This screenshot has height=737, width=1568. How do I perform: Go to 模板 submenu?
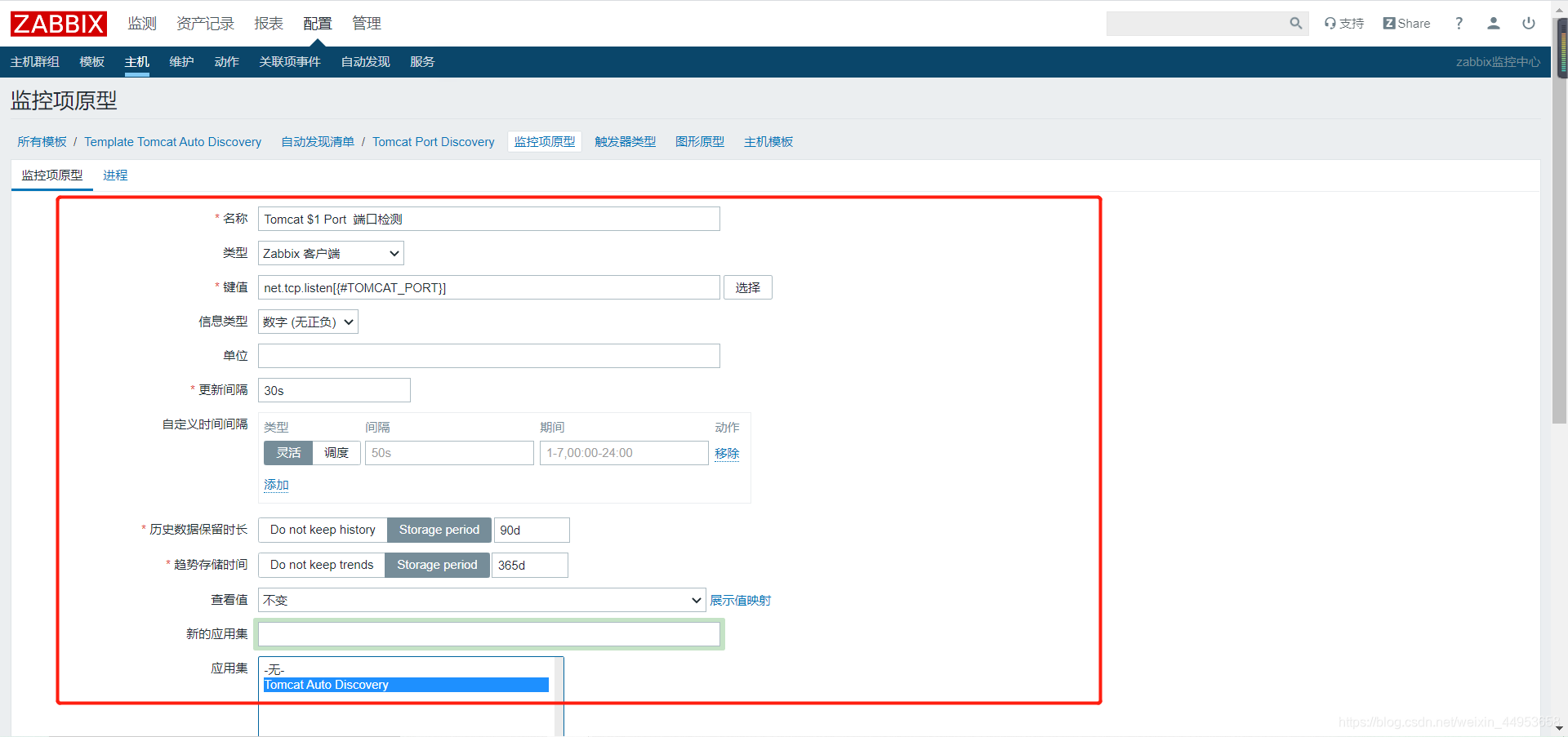click(x=92, y=62)
